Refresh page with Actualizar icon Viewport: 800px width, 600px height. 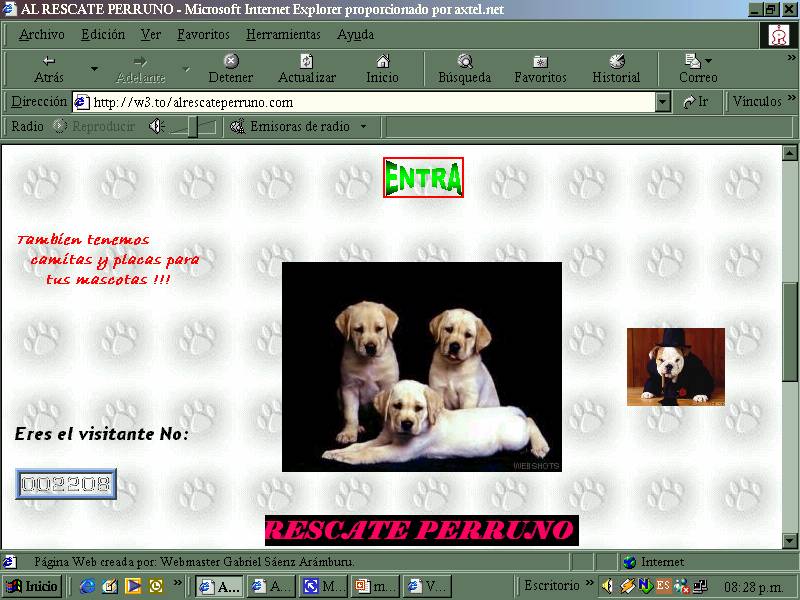(307, 62)
